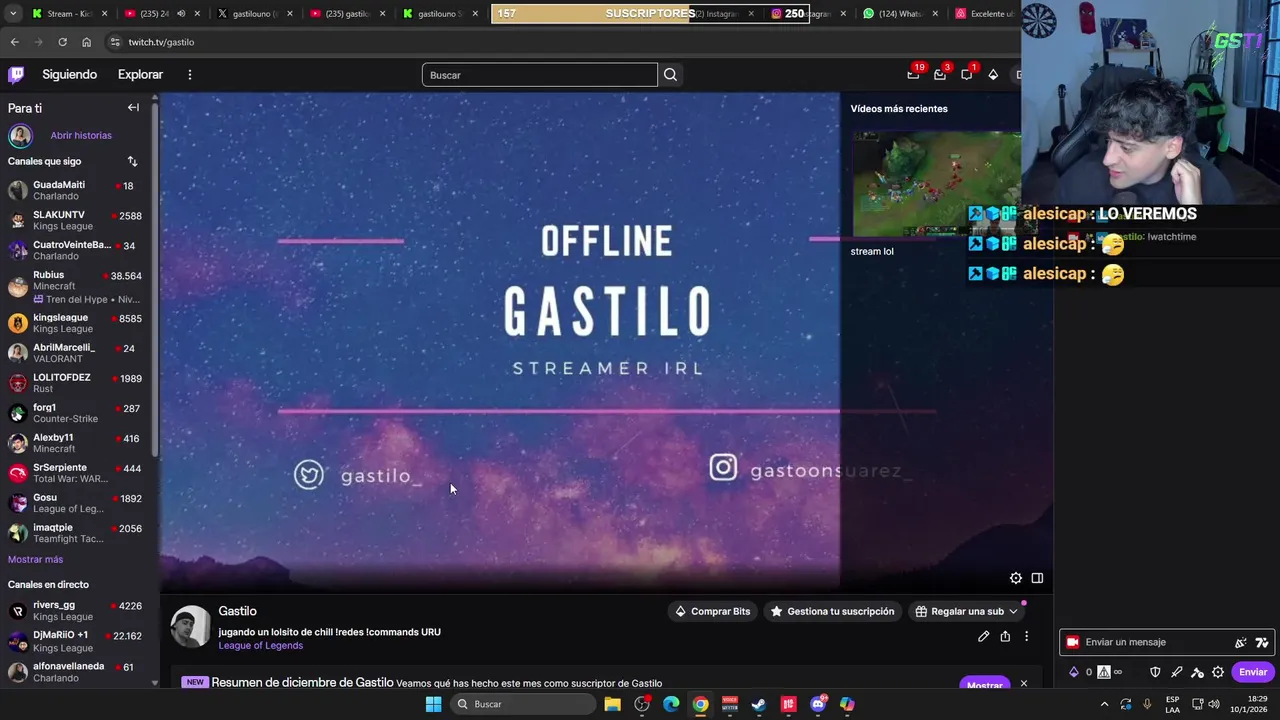
Task: Go back in the browser
Action: pyautogui.click(x=14, y=42)
